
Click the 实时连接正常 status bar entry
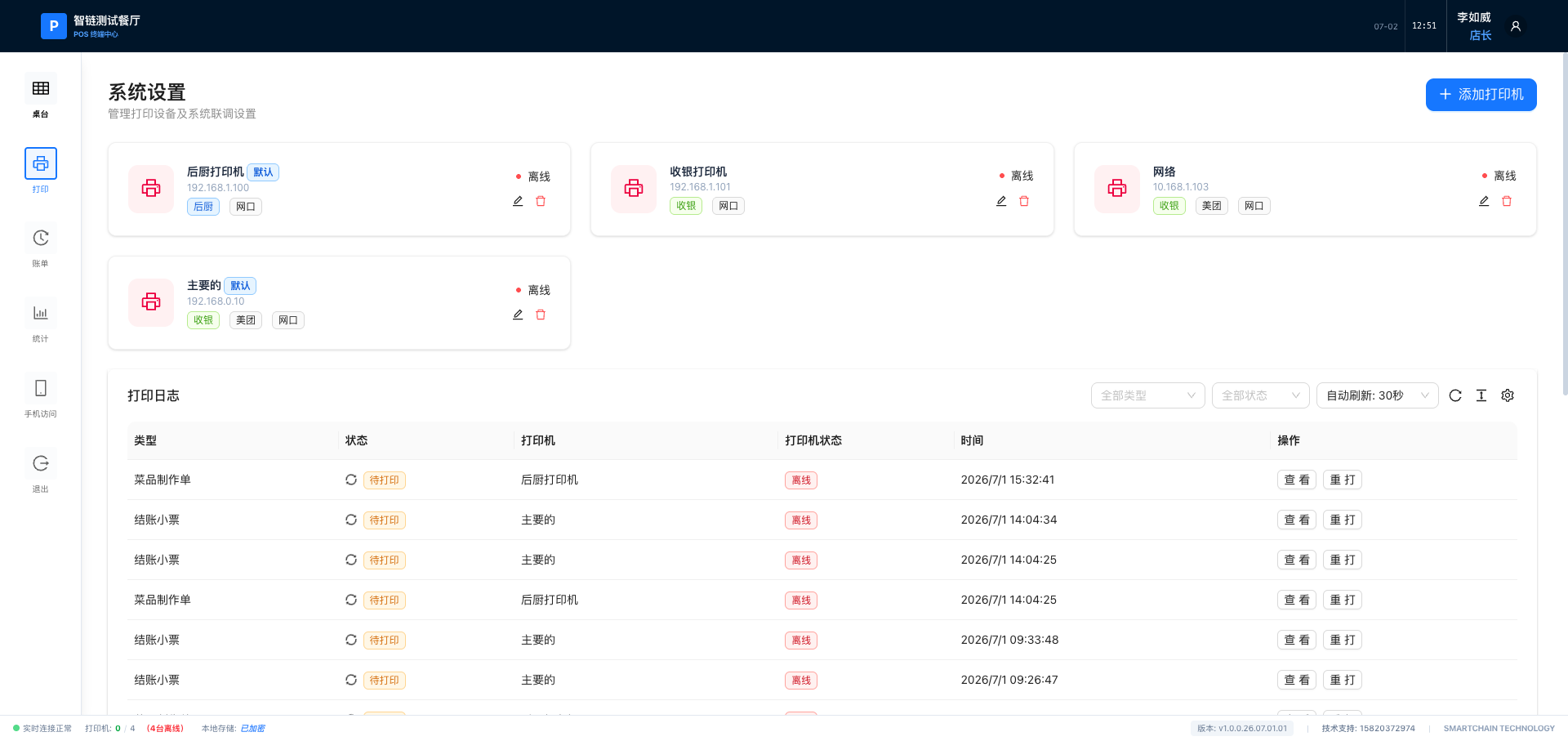(x=42, y=729)
